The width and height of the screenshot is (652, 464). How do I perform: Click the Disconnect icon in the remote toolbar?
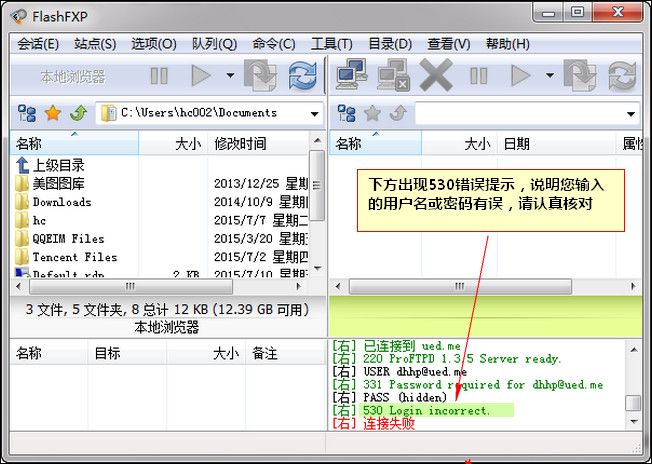coord(392,75)
